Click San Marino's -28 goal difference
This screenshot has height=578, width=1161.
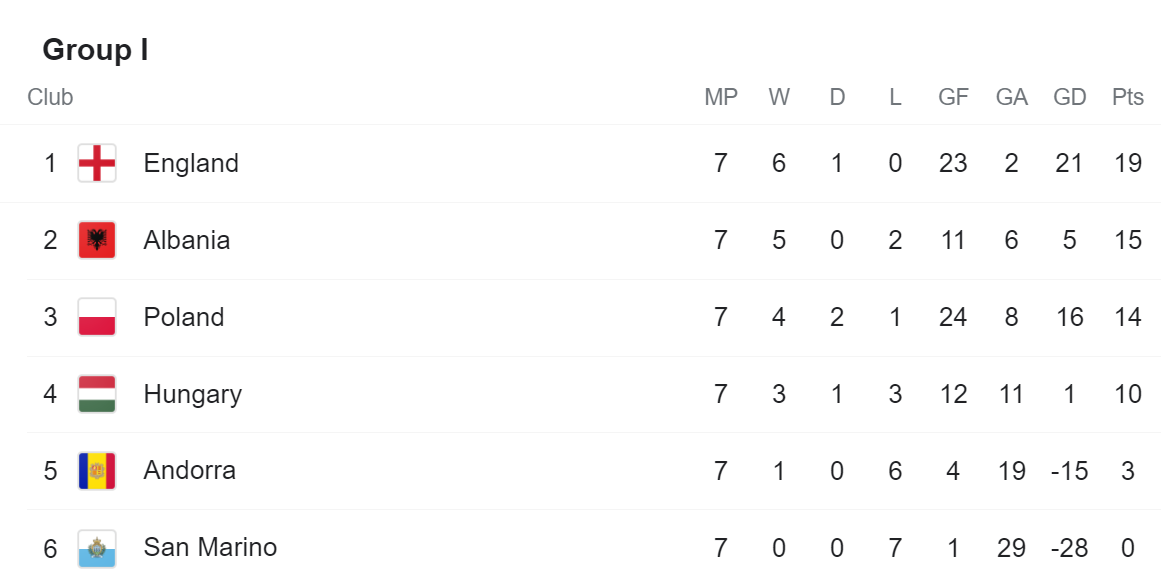click(x=1070, y=548)
